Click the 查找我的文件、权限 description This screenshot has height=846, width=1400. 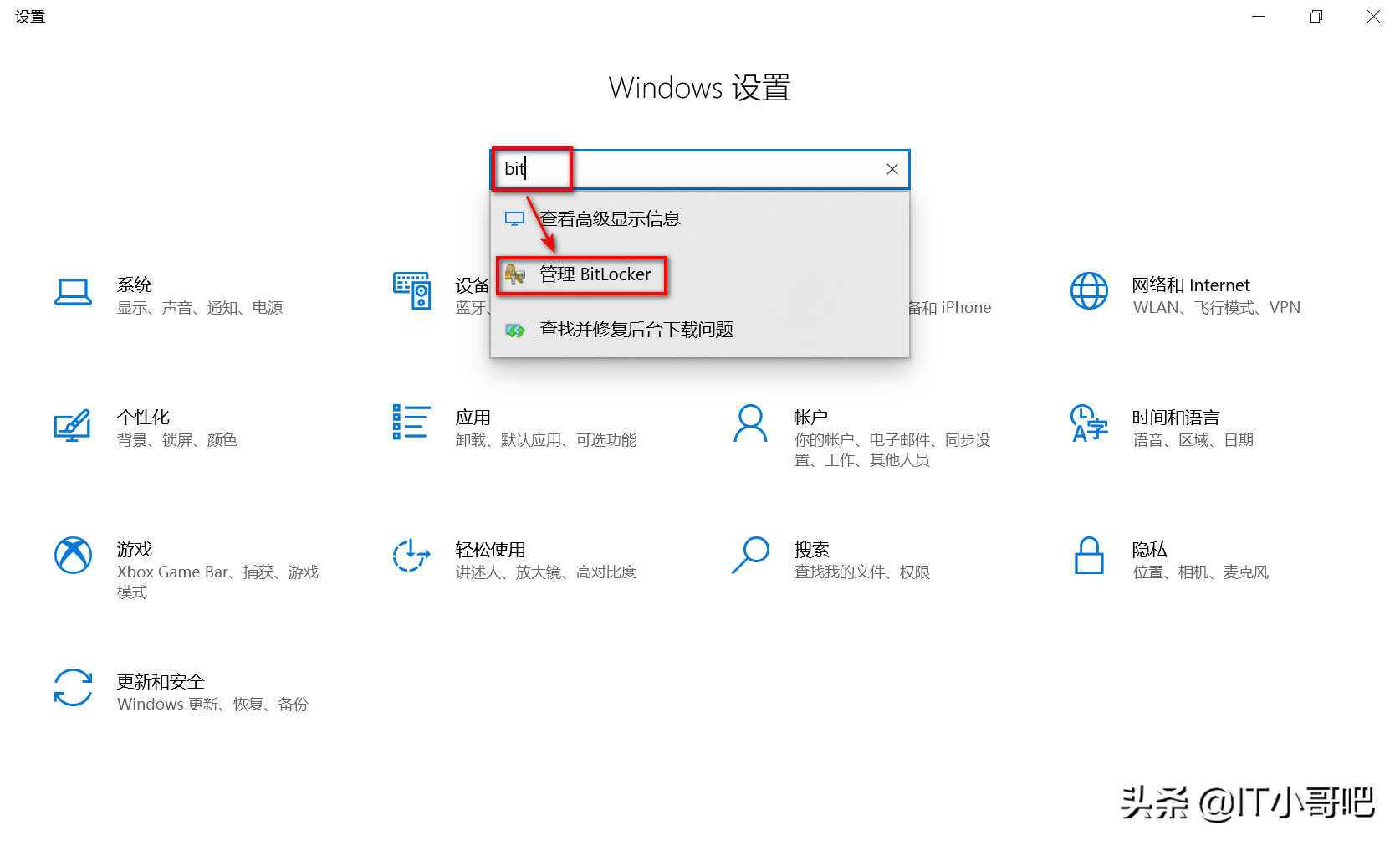pos(862,572)
